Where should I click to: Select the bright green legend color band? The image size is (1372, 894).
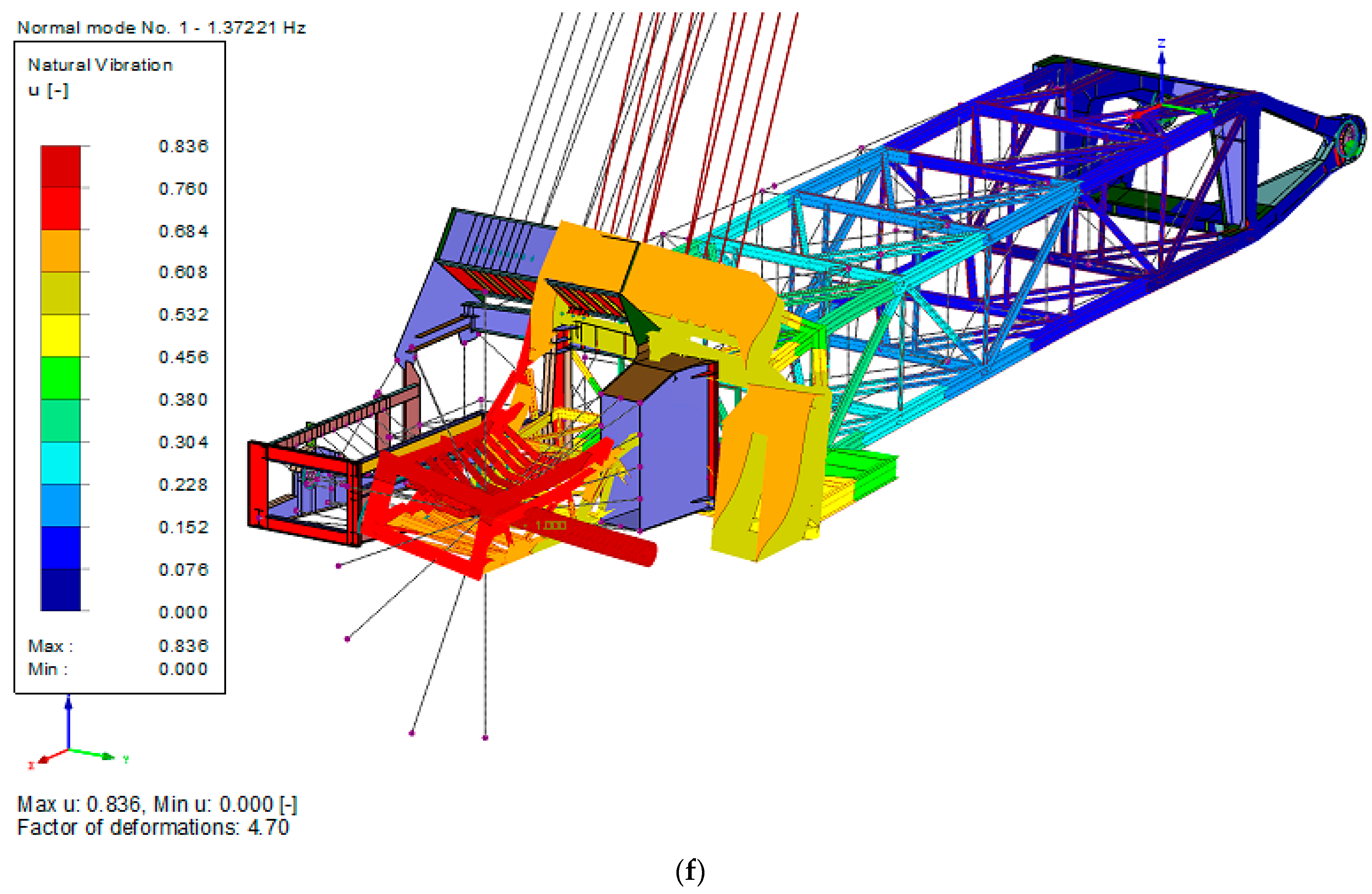[61, 377]
